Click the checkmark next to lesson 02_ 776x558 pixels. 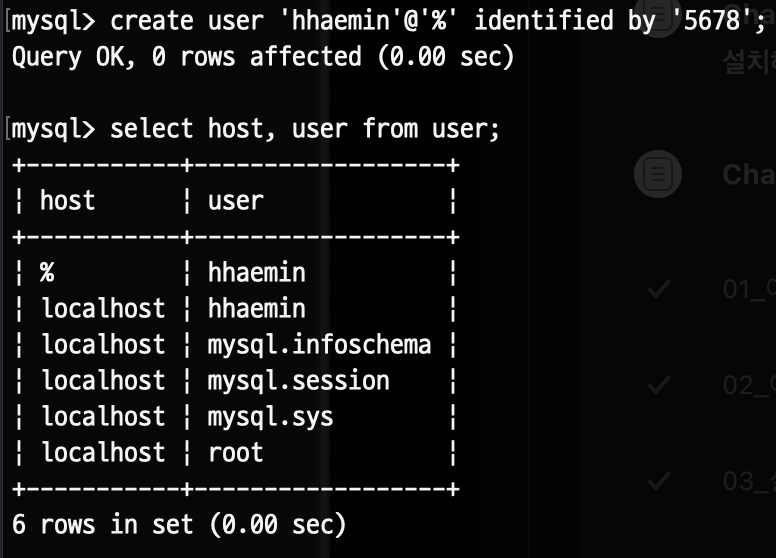[x=659, y=384]
